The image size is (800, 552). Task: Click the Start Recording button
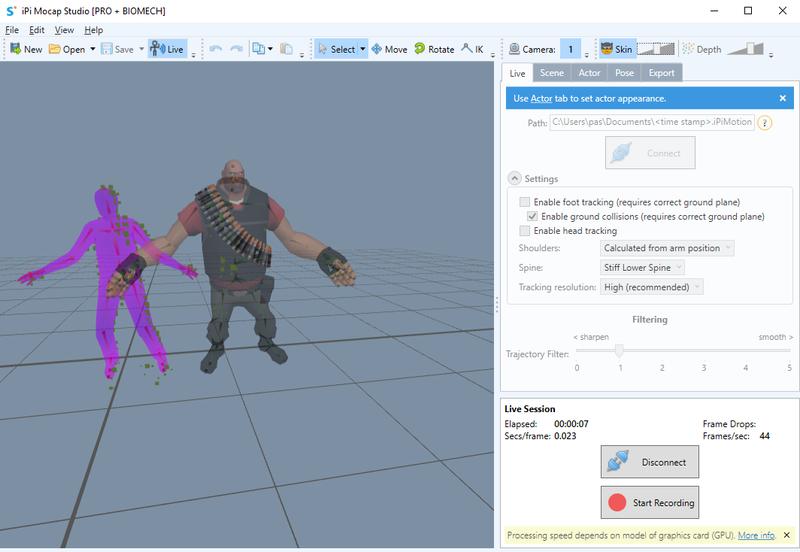[650, 502]
